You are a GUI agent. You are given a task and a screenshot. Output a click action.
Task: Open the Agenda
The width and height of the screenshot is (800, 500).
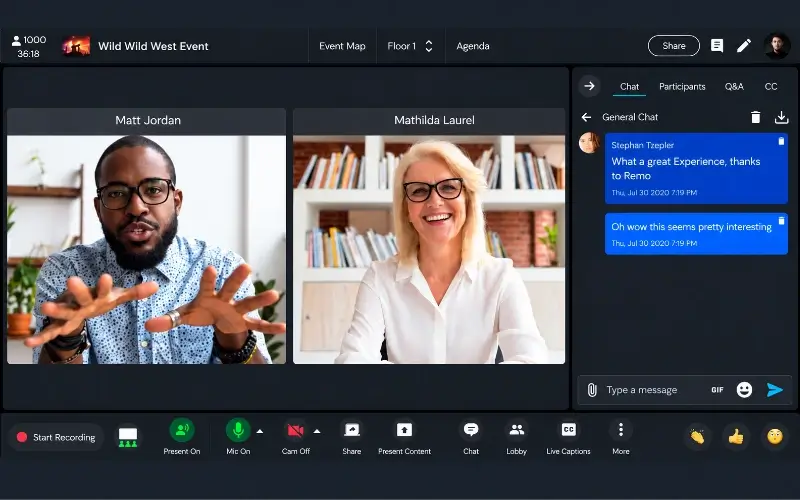[472, 46]
